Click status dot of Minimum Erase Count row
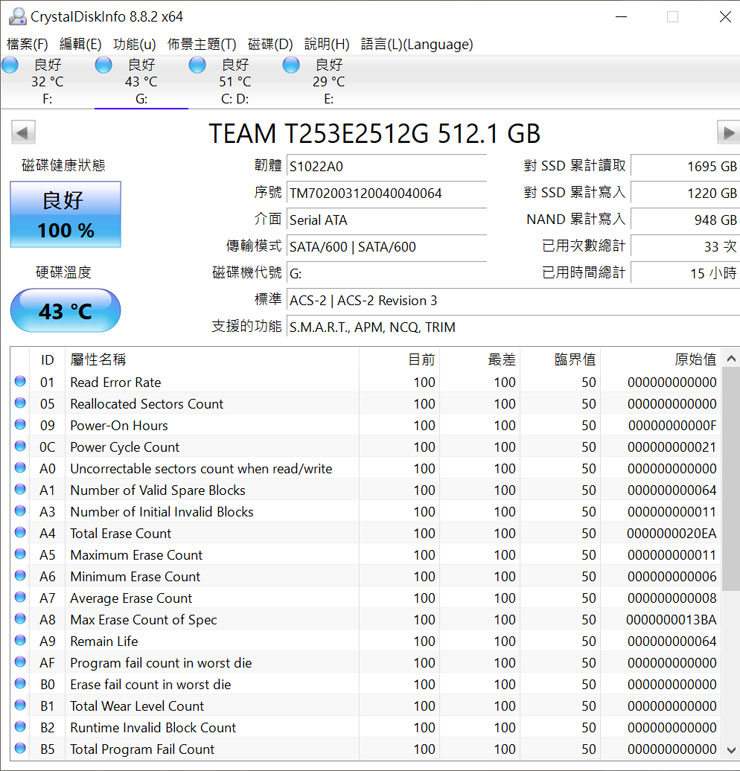Viewport: 740px width, 771px height. pyautogui.click(x=20, y=575)
